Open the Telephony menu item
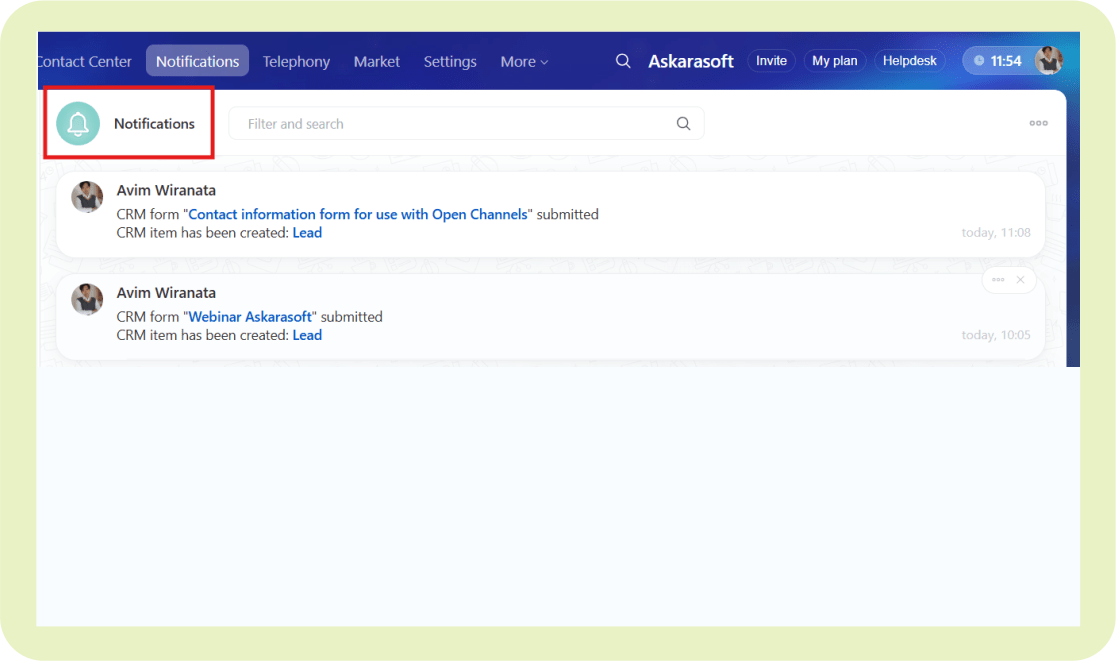The image size is (1116, 661). (x=296, y=61)
